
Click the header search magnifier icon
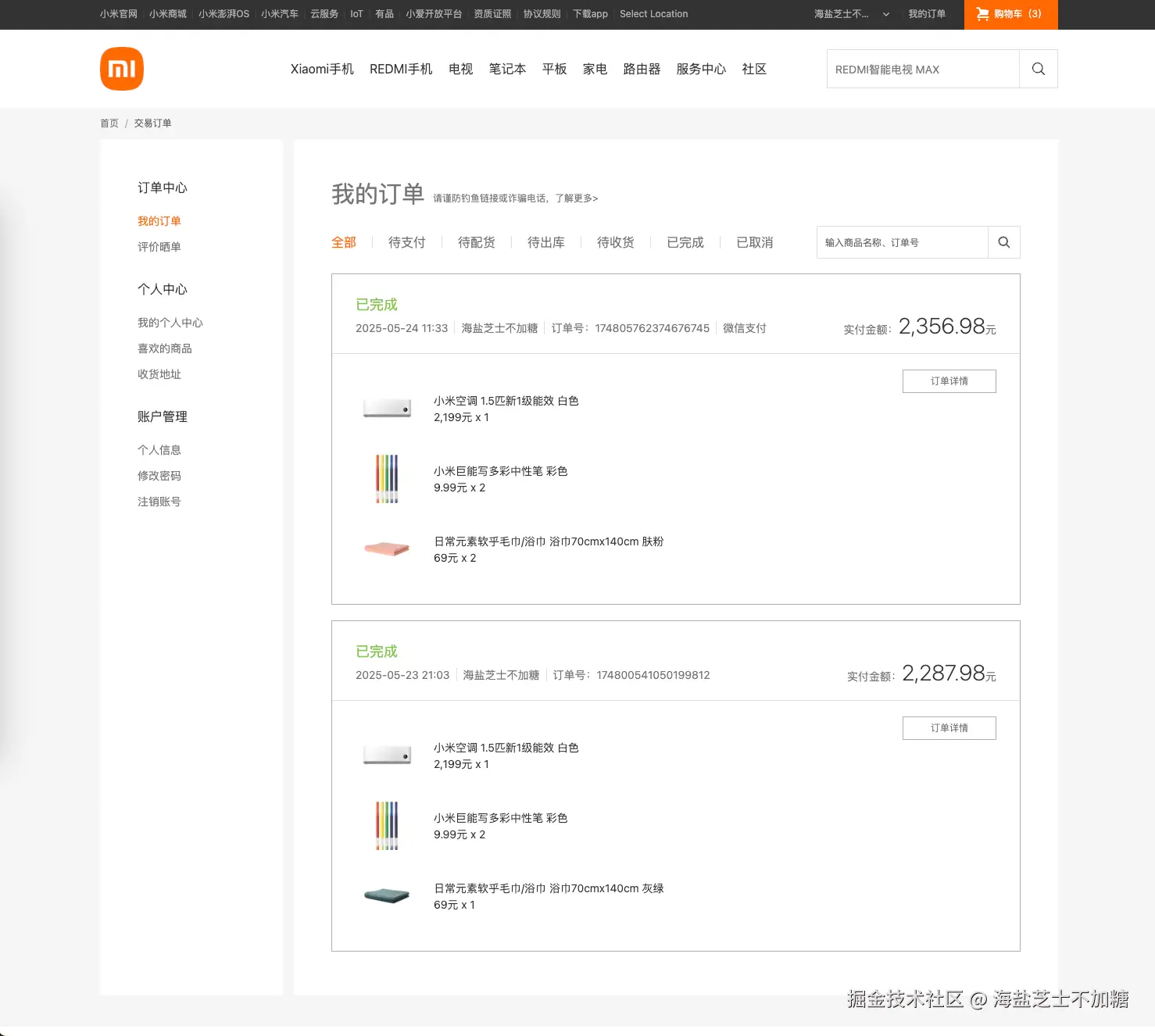(x=1039, y=69)
